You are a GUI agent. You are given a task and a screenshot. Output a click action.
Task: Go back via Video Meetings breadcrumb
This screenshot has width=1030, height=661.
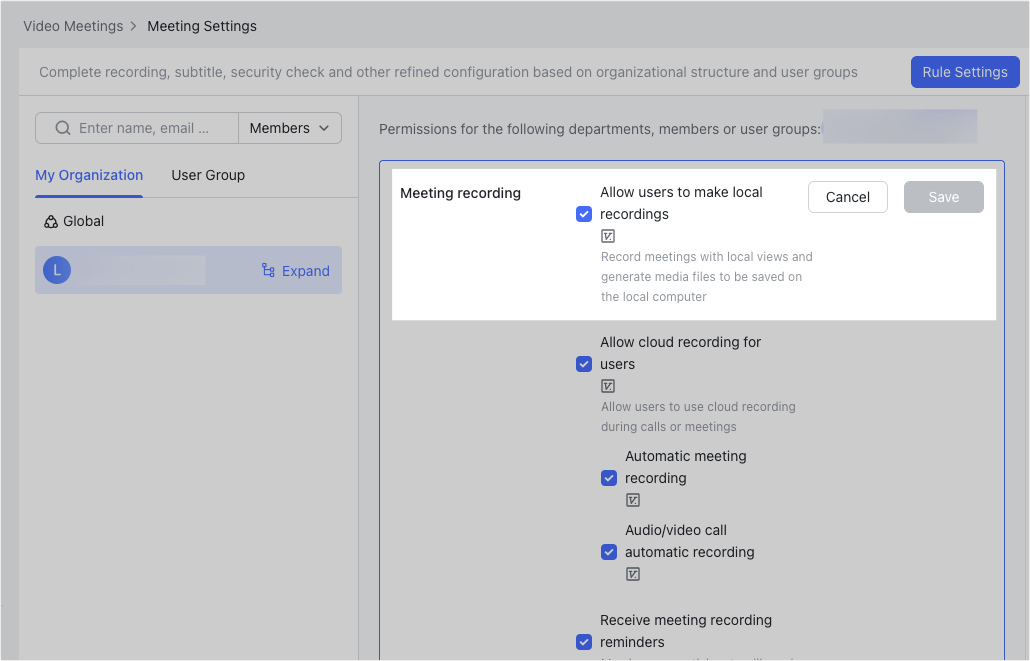coord(73,25)
